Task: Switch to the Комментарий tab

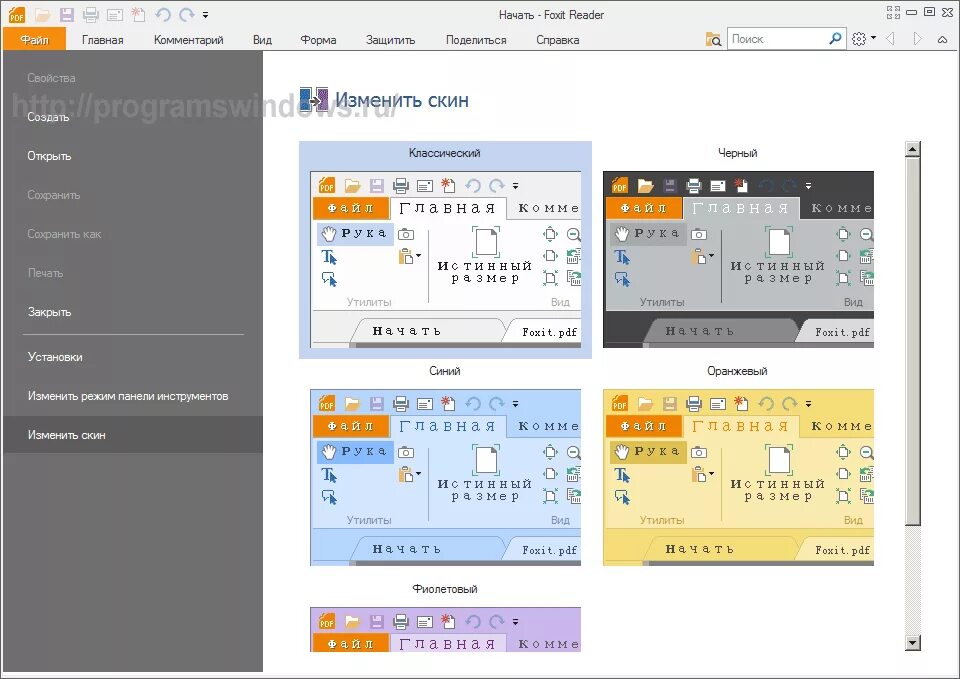Action: [x=189, y=40]
